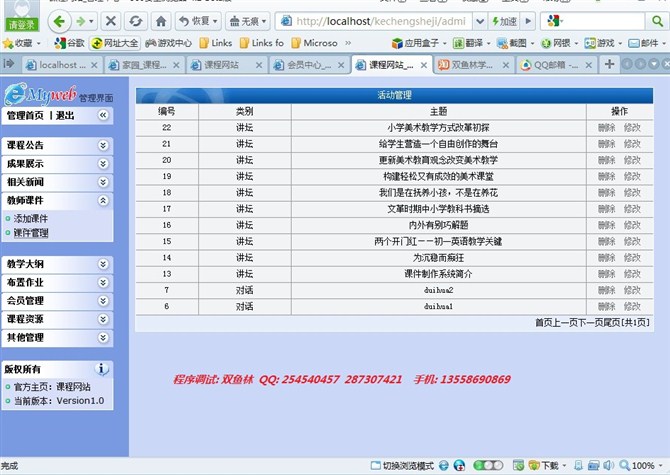The height and width of the screenshot is (475, 670).
Task: Open the 游戏 games tool
Action: tap(599, 43)
